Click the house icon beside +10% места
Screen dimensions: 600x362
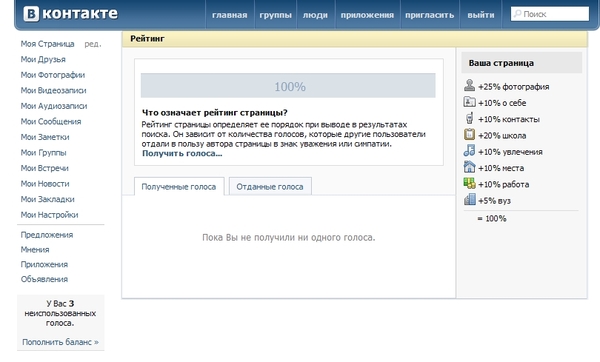(469, 167)
